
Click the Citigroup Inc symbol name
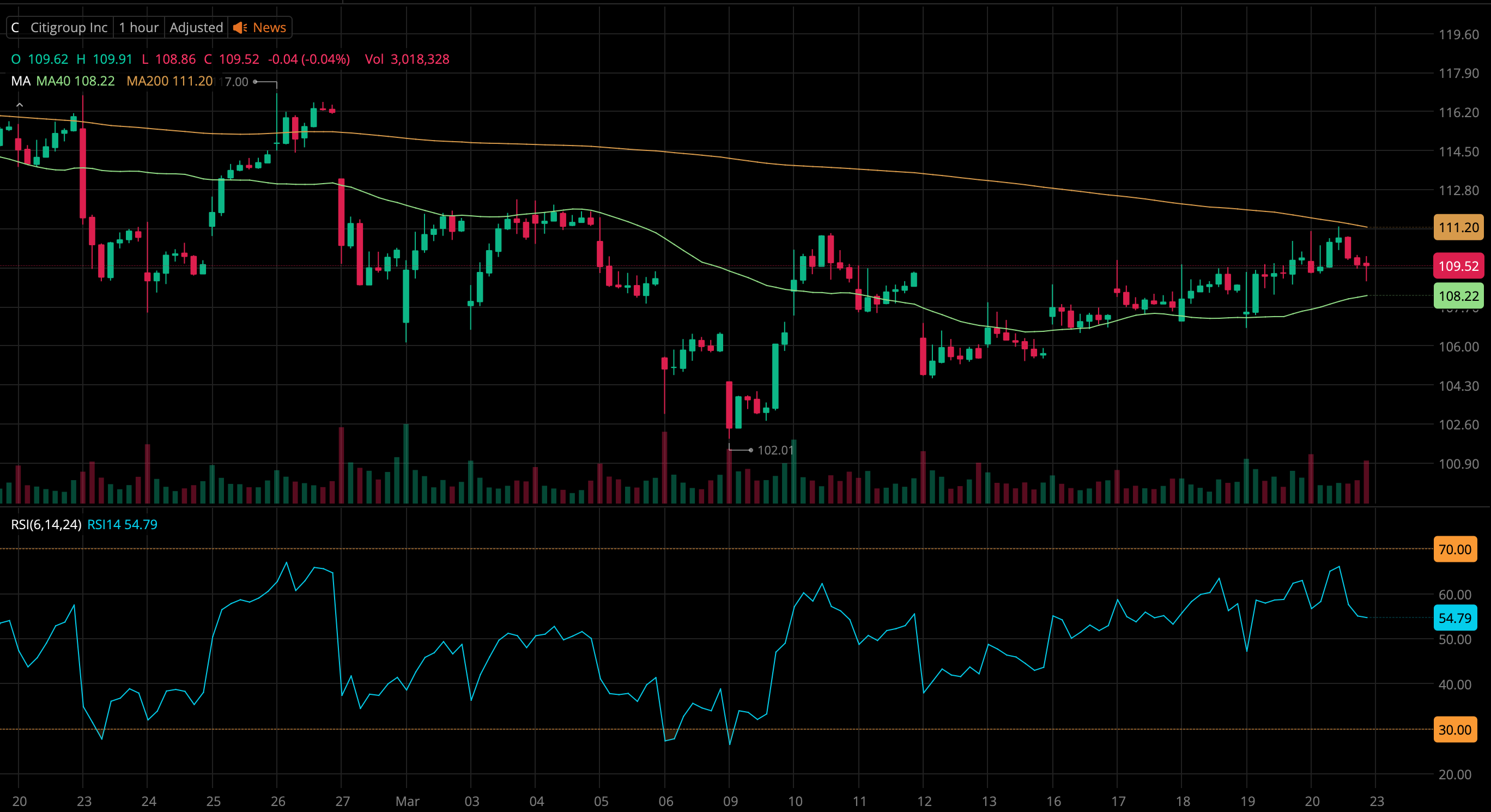[x=68, y=27]
